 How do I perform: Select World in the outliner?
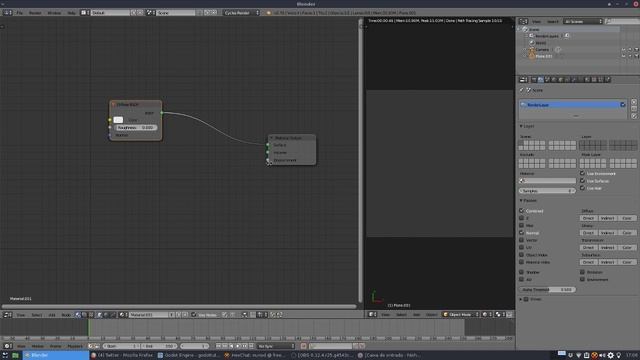point(540,43)
